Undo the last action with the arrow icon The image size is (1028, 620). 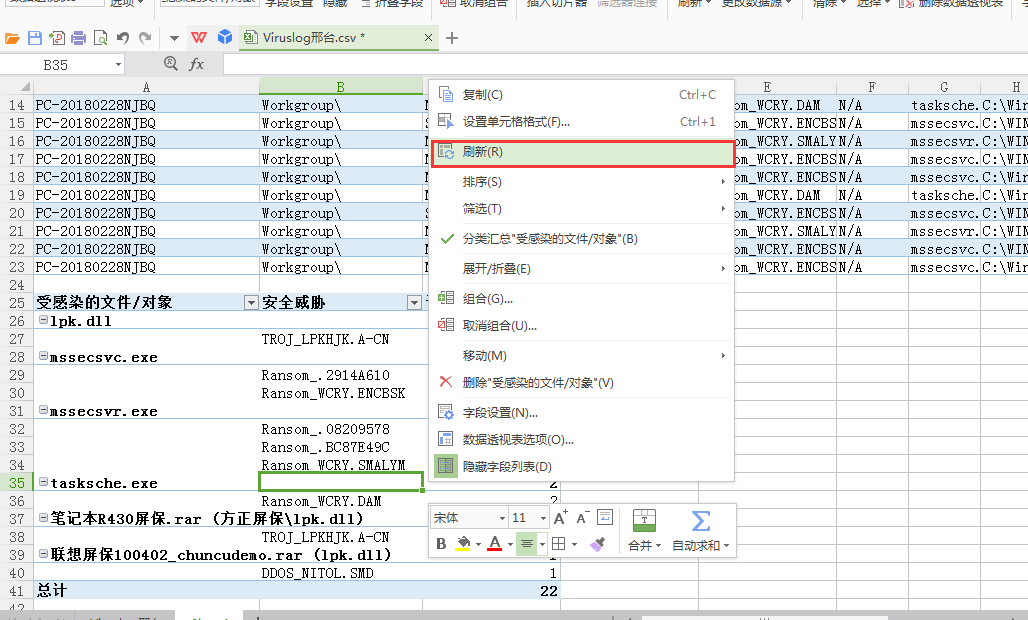(x=123, y=38)
